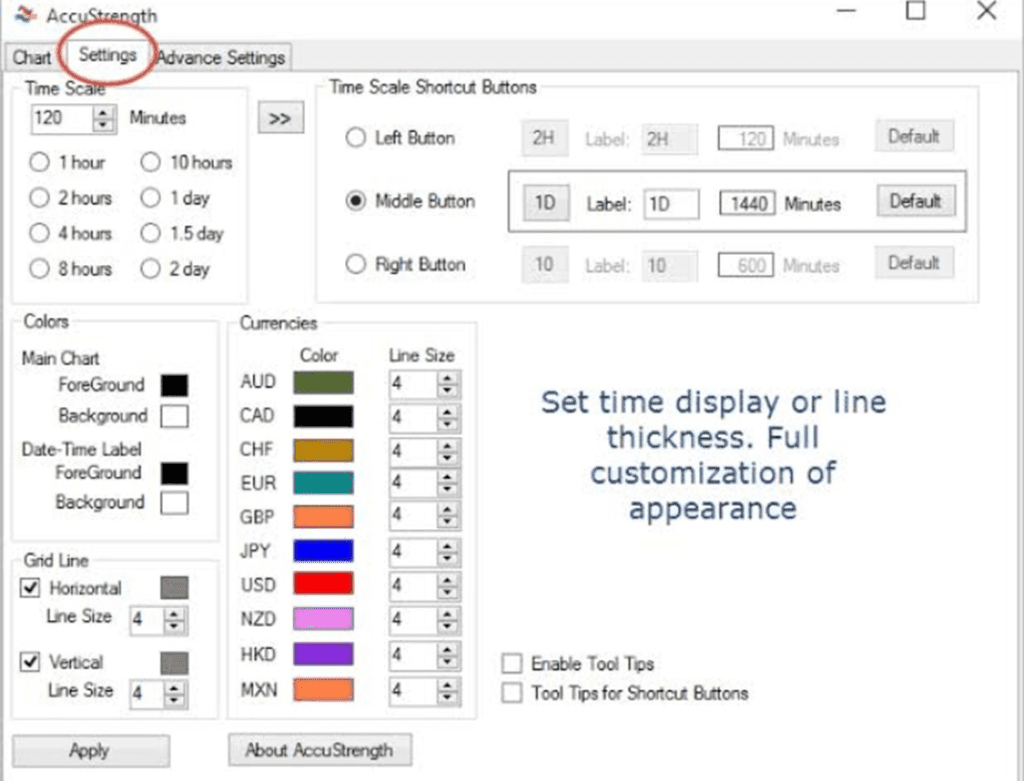Check Tool Tips for Shortcut Buttons
This screenshot has height=781, width=1024.
[512, 693]
